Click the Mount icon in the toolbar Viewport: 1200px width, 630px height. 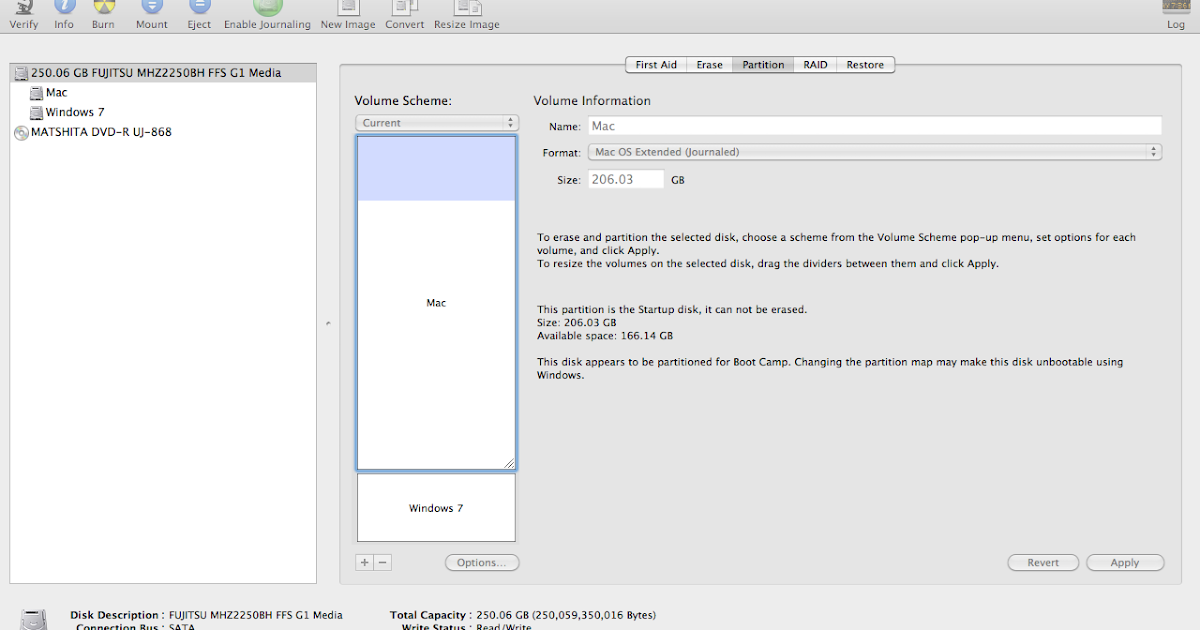[151, 14]
